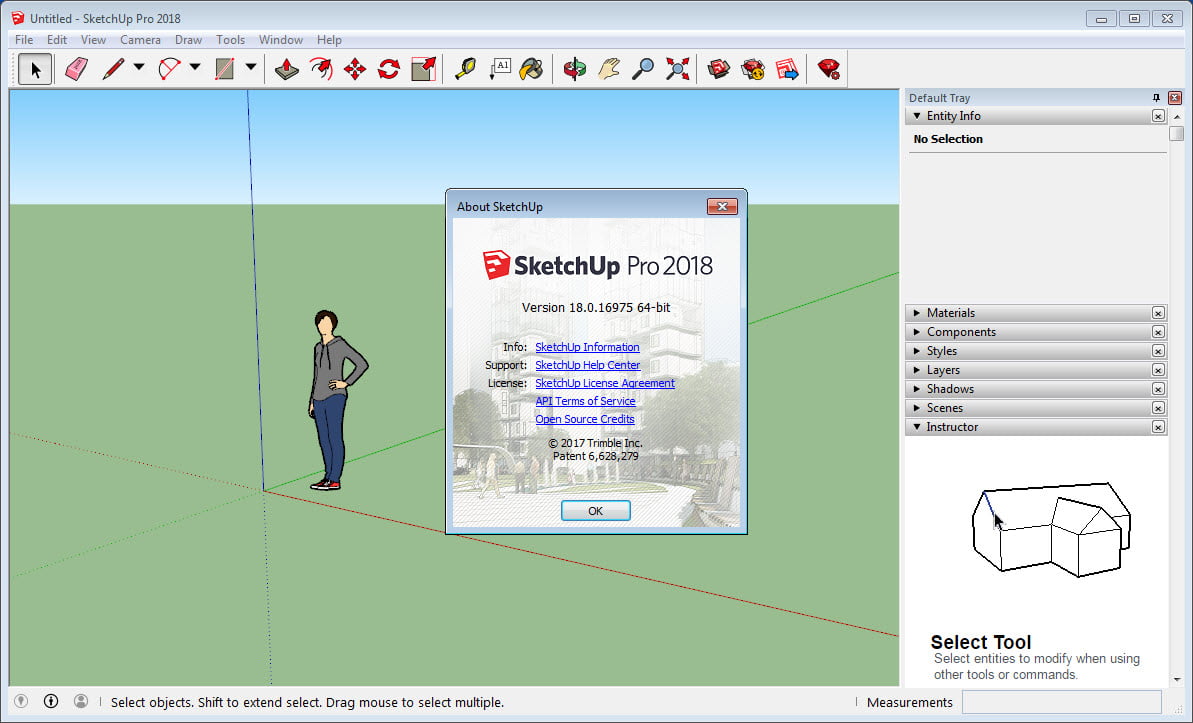Open the SketchUp License Agreement link
This screenshot has width=1193, height=723.
click(x=605, y=384)
